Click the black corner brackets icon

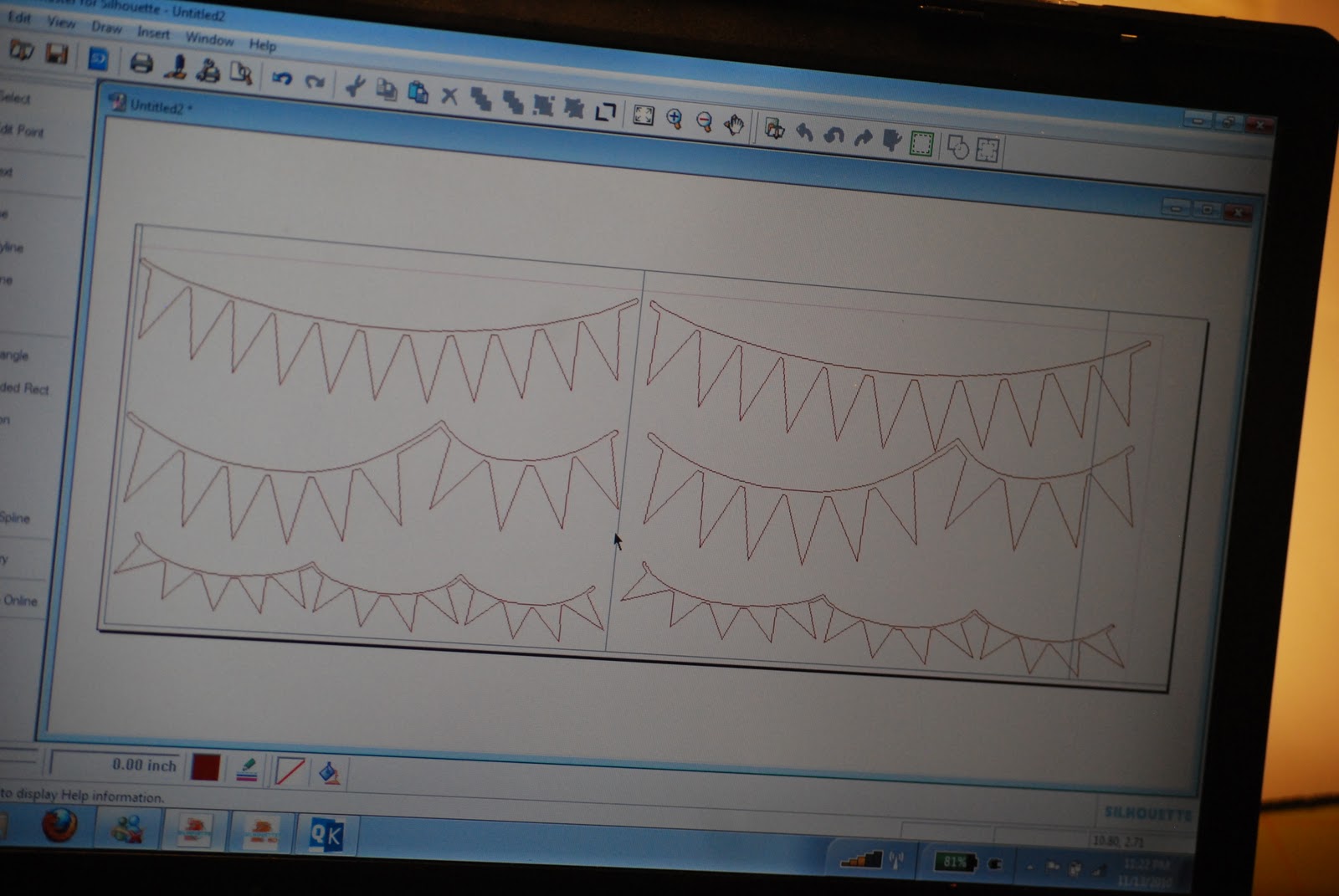click(x=605, y=111)
